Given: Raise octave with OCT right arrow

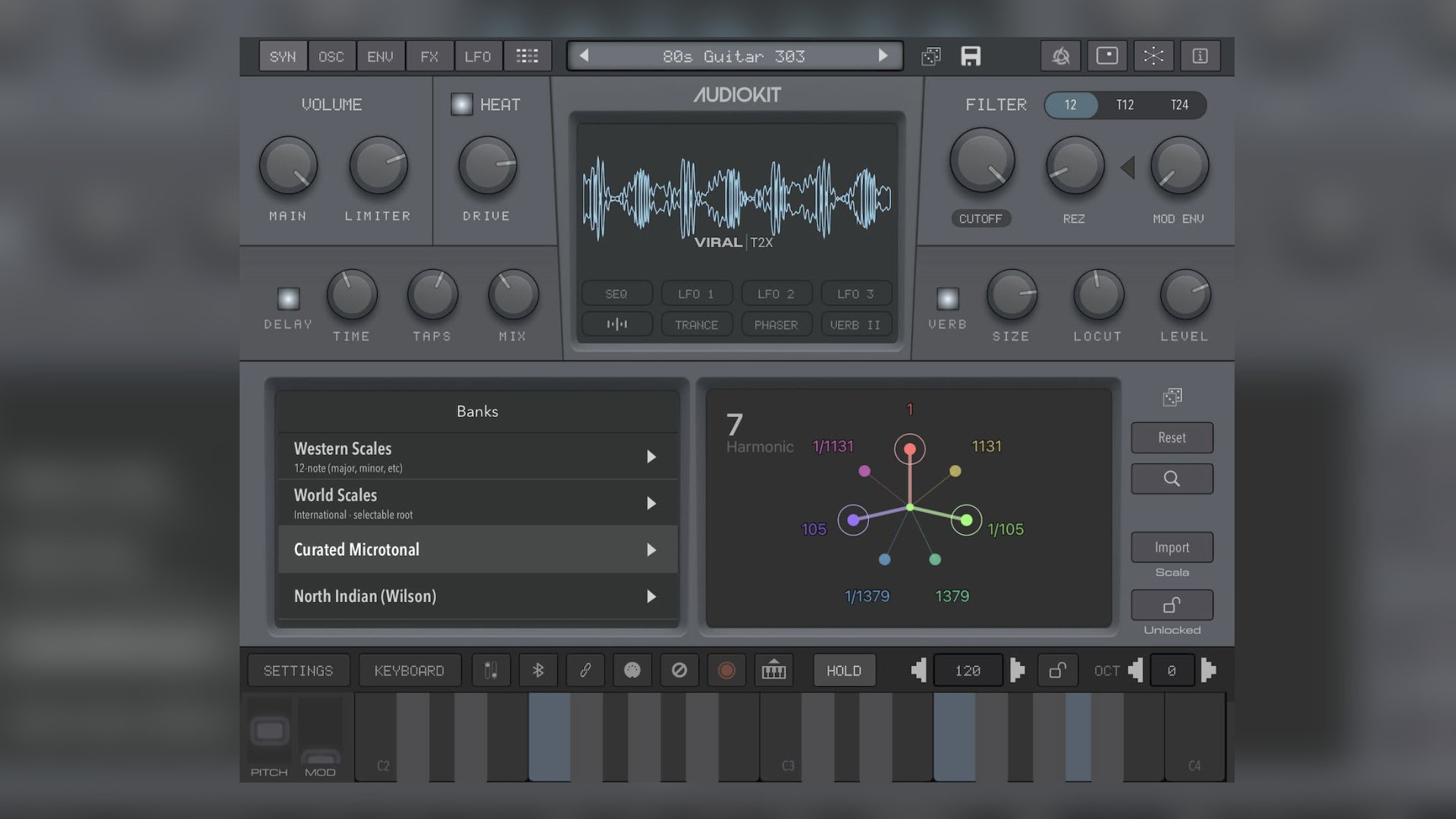Looking at the screenshot, I should point(1209,670).
